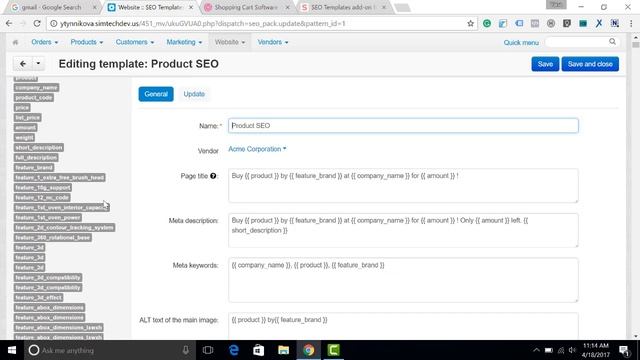Click the back arrow beside template title
This screenshot has height=360, width=640.
[x=23, y=64]
